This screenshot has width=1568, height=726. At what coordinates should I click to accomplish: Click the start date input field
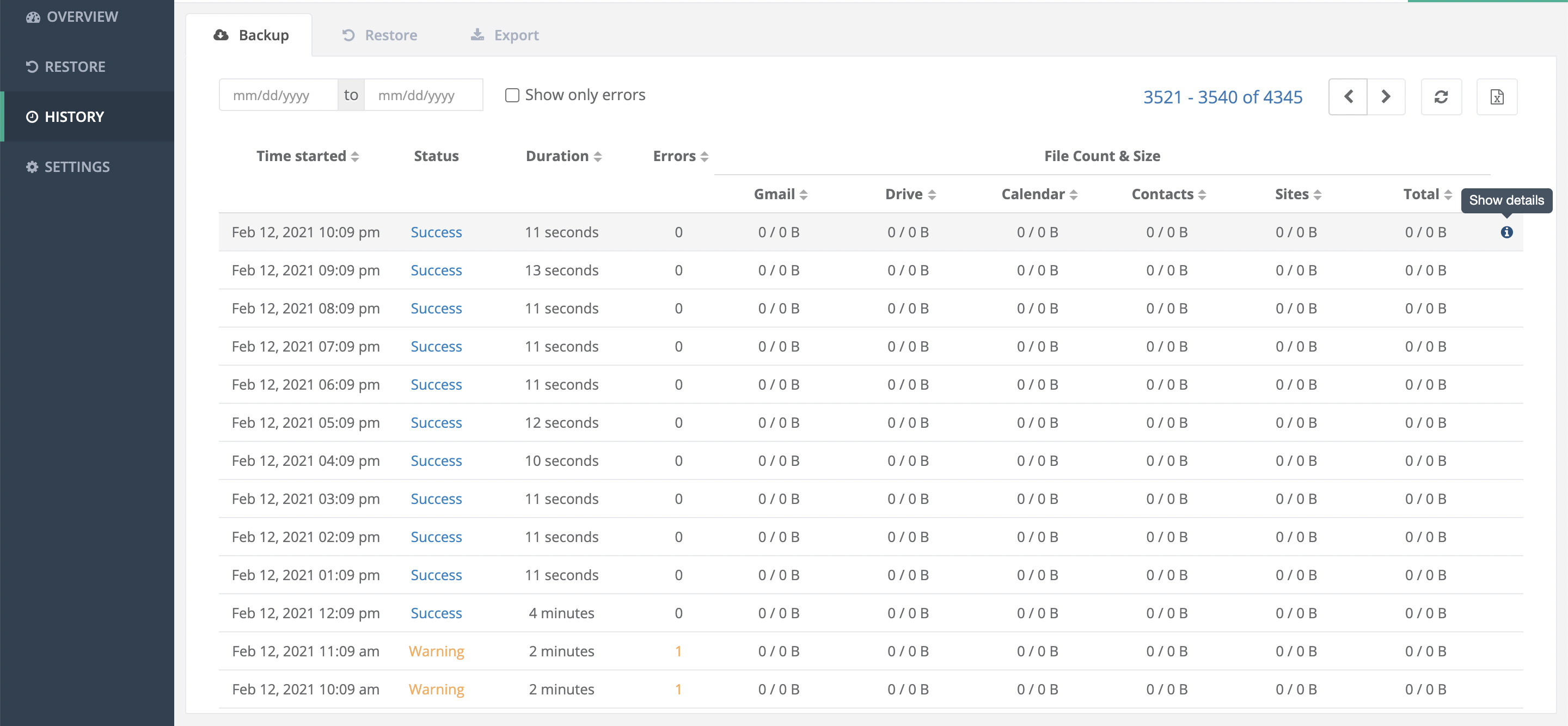[278, 95]
